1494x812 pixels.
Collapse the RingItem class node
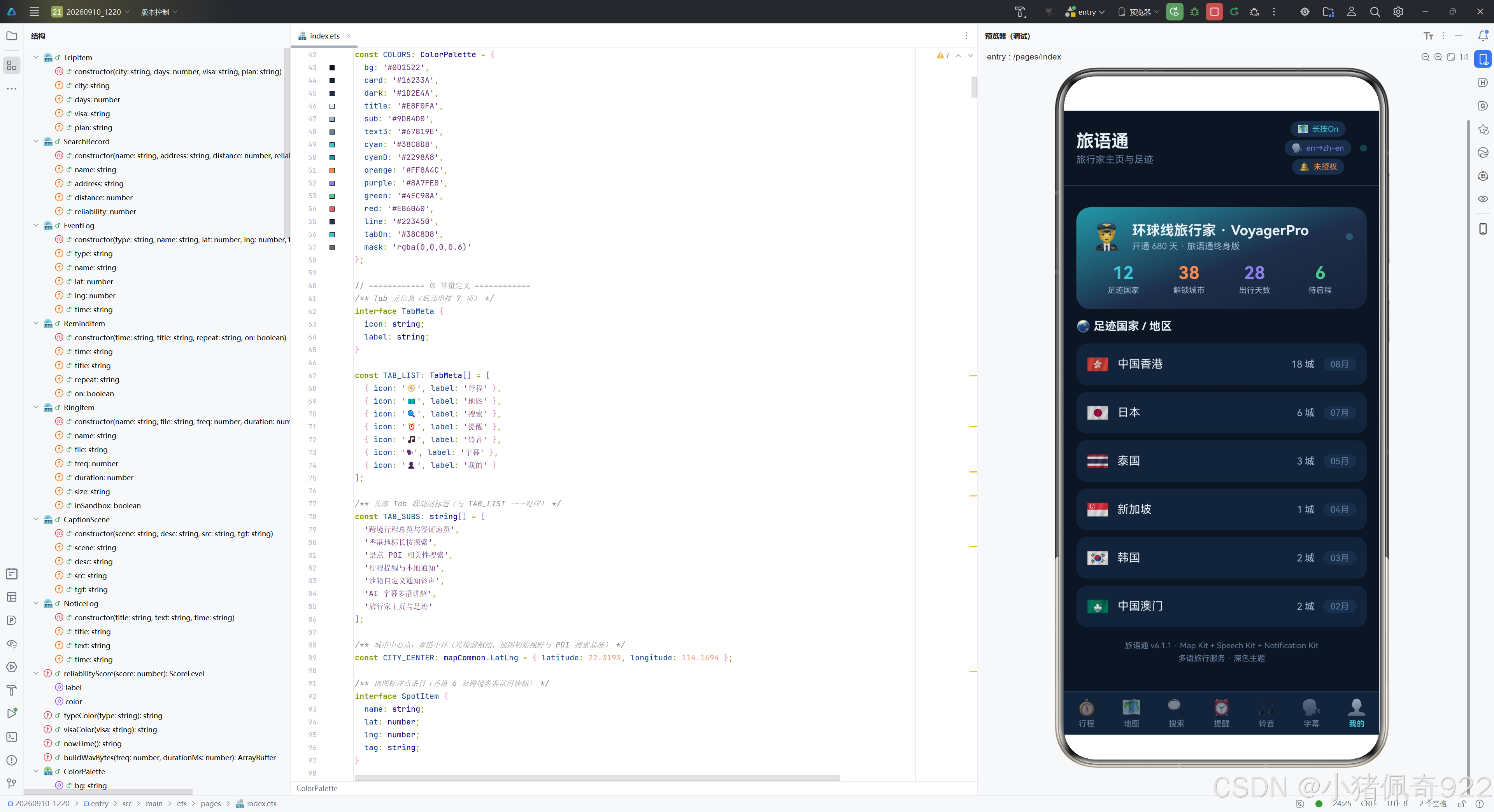[x=35, y=408]
